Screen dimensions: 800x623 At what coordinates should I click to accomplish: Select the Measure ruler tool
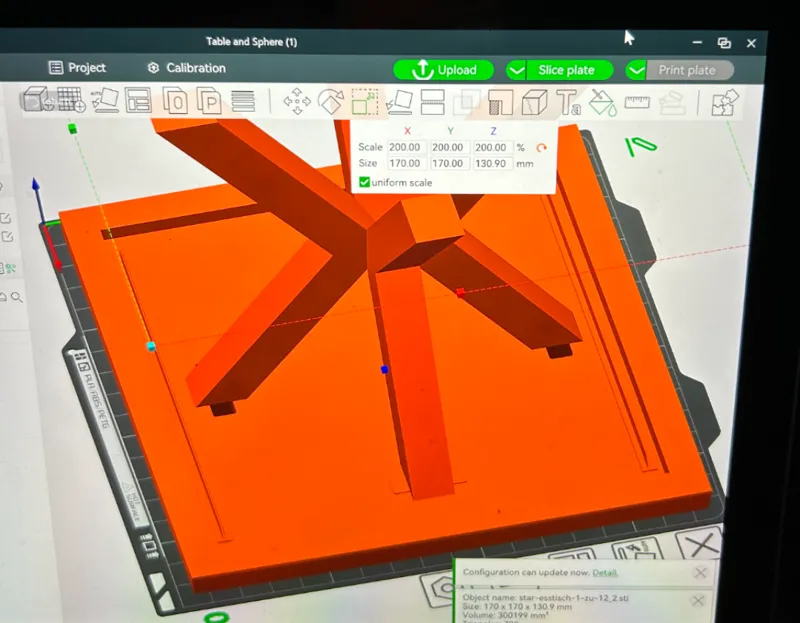(x=637, y=103)
